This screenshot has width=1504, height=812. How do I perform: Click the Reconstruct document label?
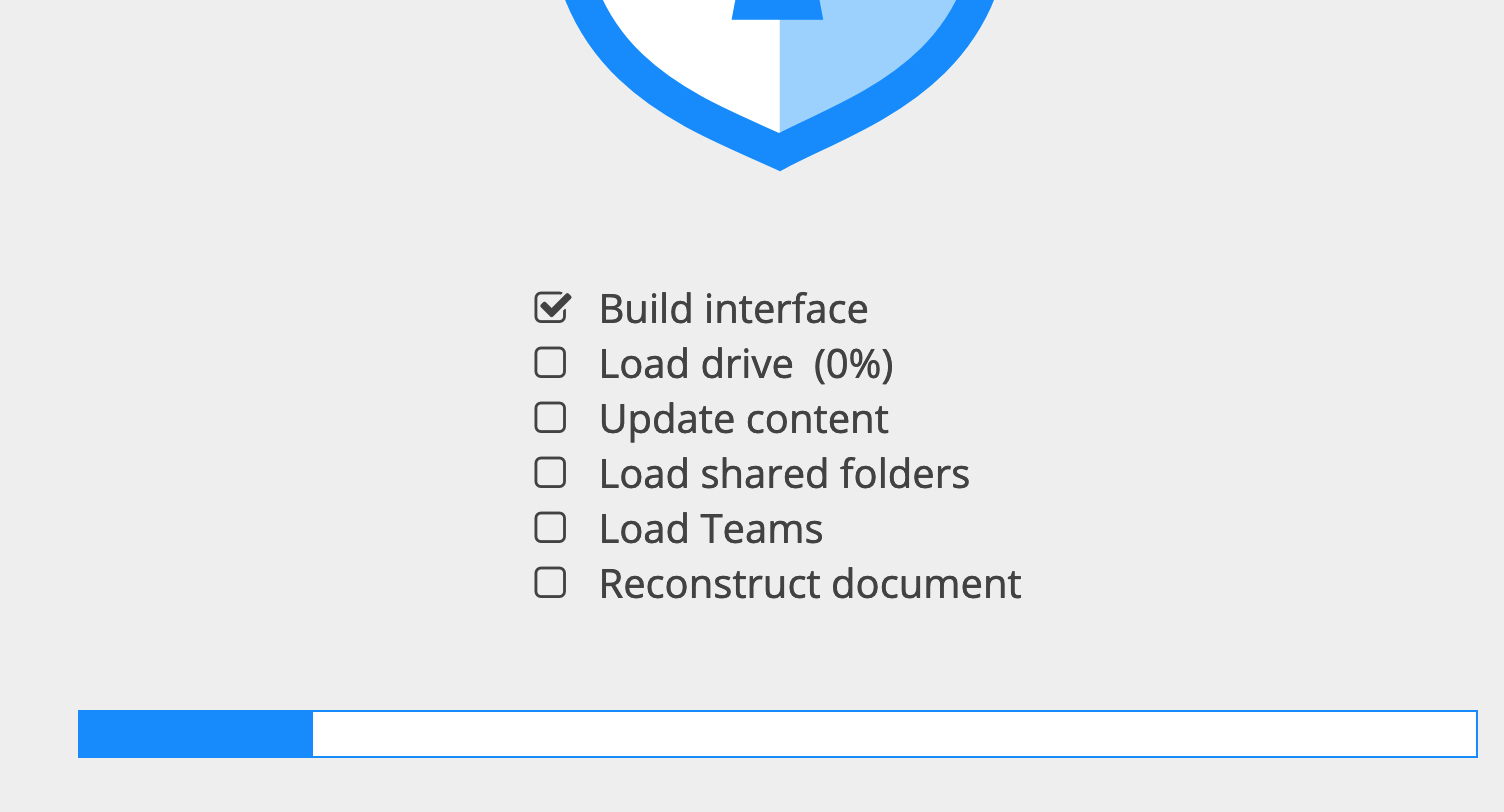[810, 583]
